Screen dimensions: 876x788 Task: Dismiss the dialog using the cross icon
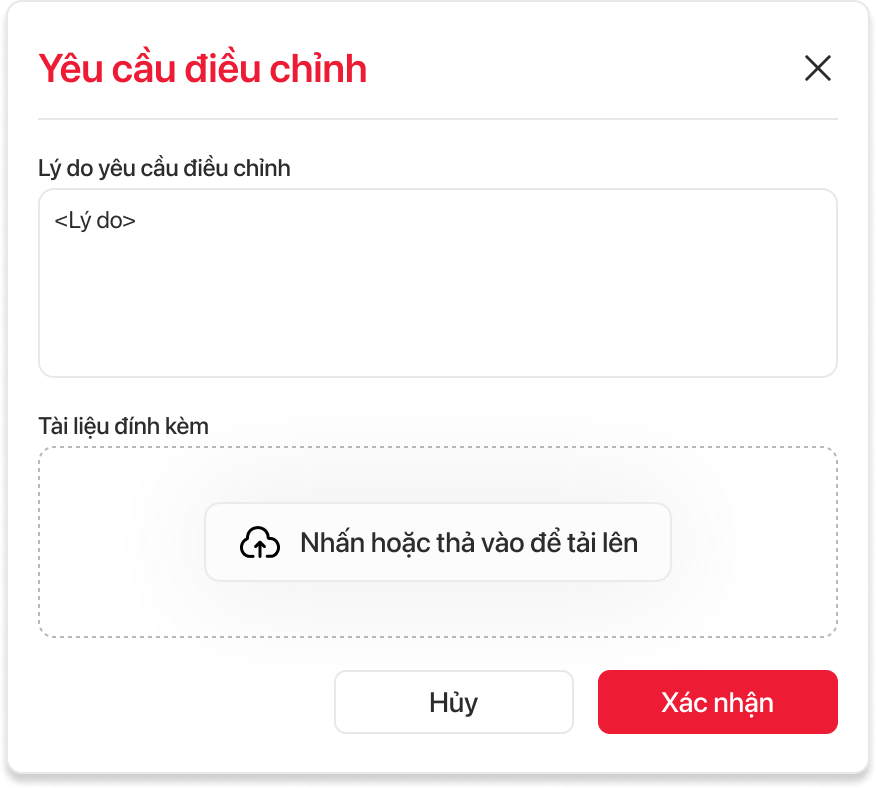pos(817,68)
